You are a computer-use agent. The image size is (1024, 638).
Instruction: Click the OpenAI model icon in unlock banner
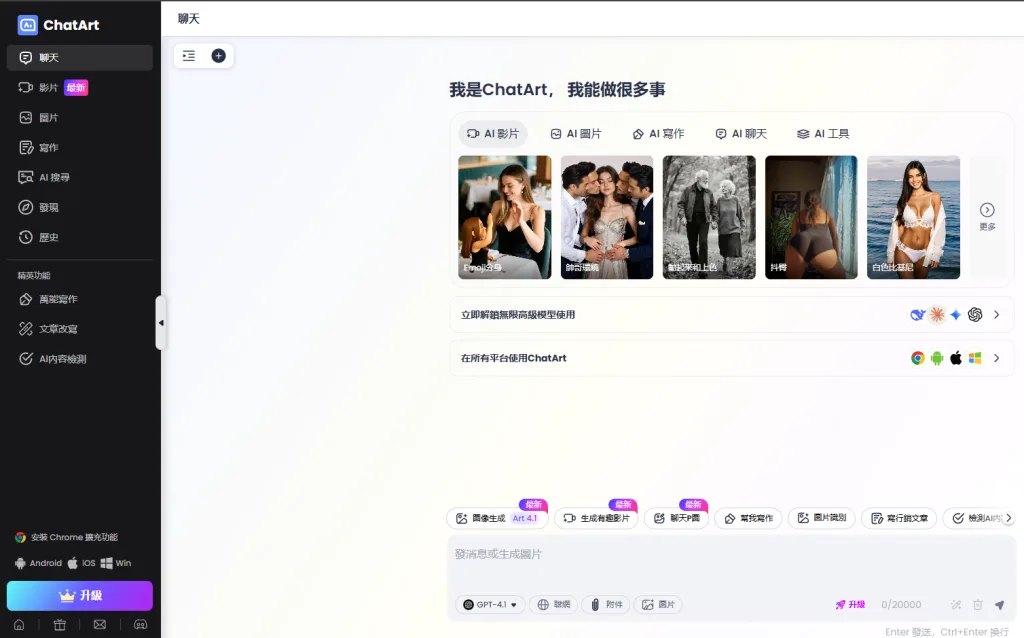point(975,315)
